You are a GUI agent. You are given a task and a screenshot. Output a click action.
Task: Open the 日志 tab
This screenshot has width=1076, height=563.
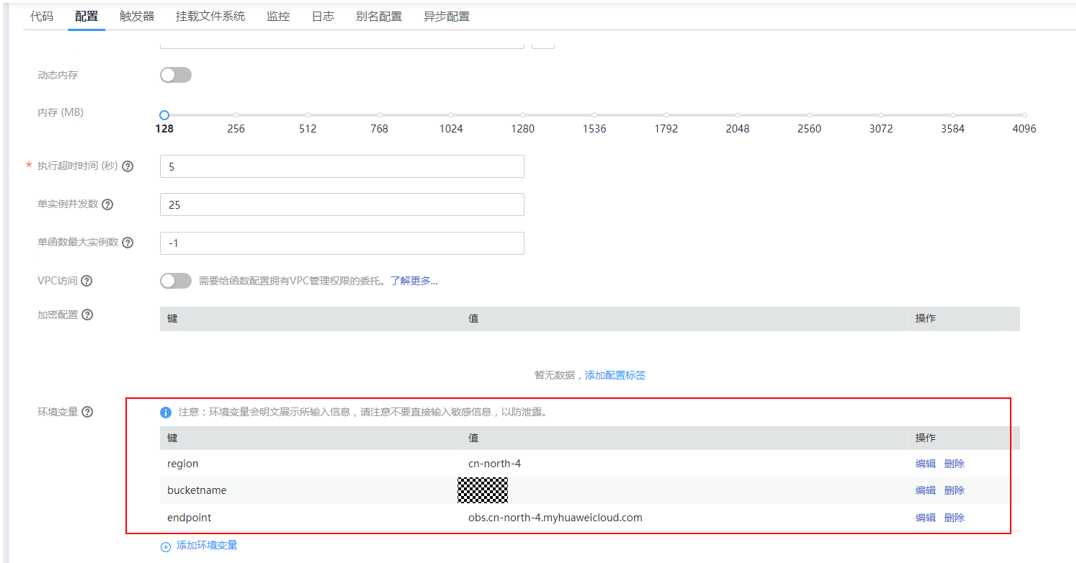[x=323, y=16]
